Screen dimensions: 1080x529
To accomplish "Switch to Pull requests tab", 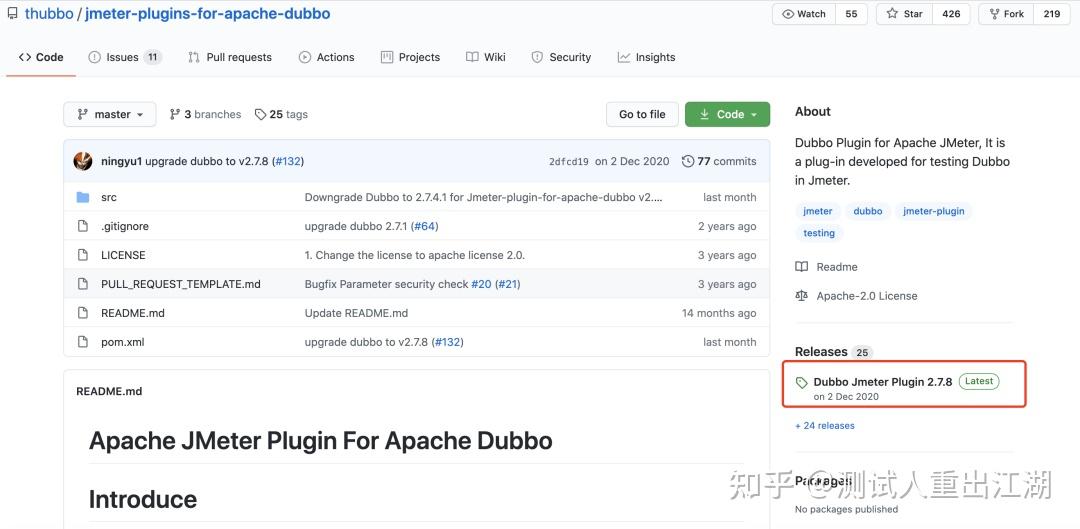I will tap(230, 57).
